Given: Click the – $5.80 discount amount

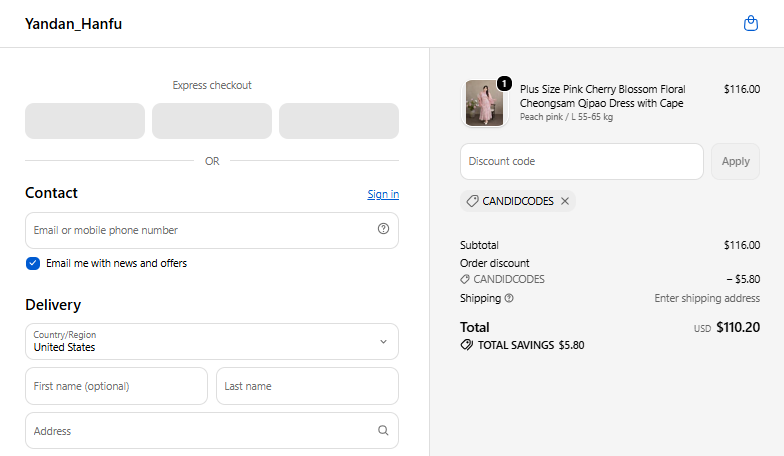Looking at the screenshot, I should (x=743, y=279).
